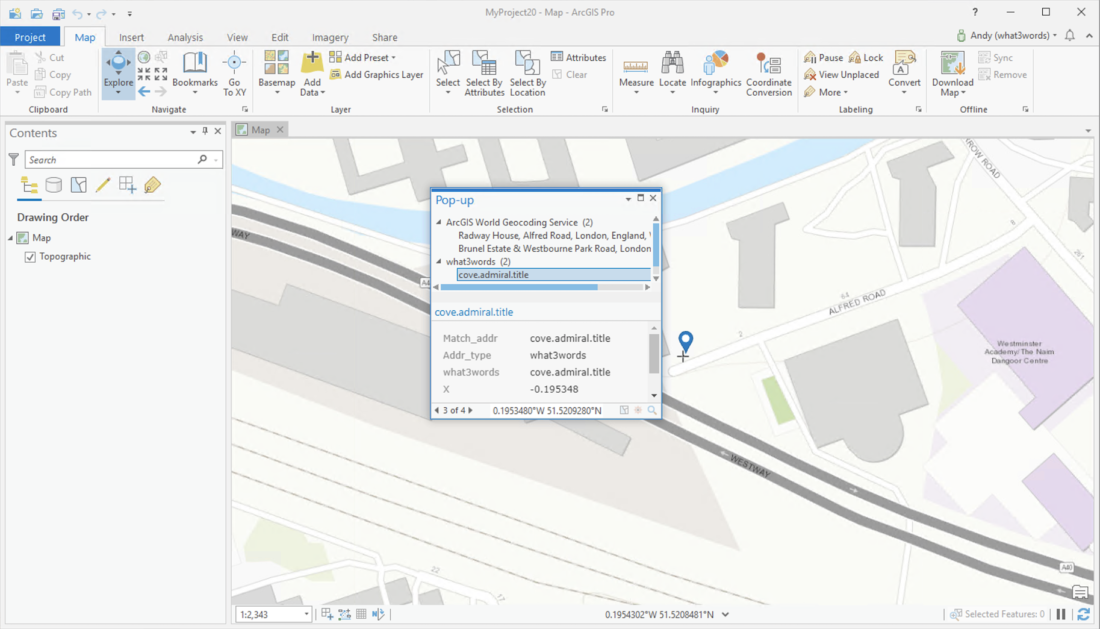
Task: Open the scale dropdown 1:2,343
Action: click(307, 614)
